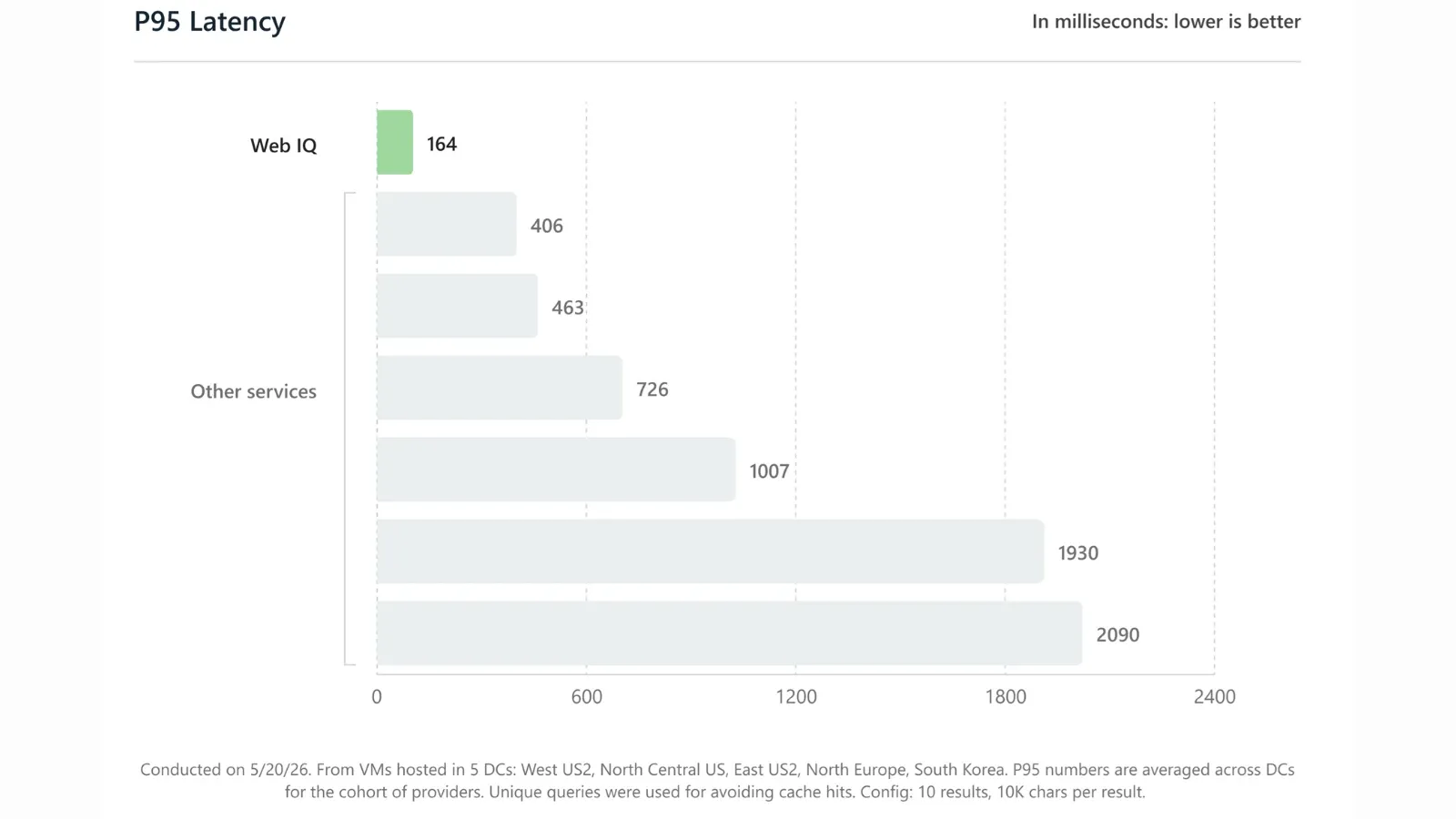
Task: Select the 1930 latency bar
Action: pos(711,551)
